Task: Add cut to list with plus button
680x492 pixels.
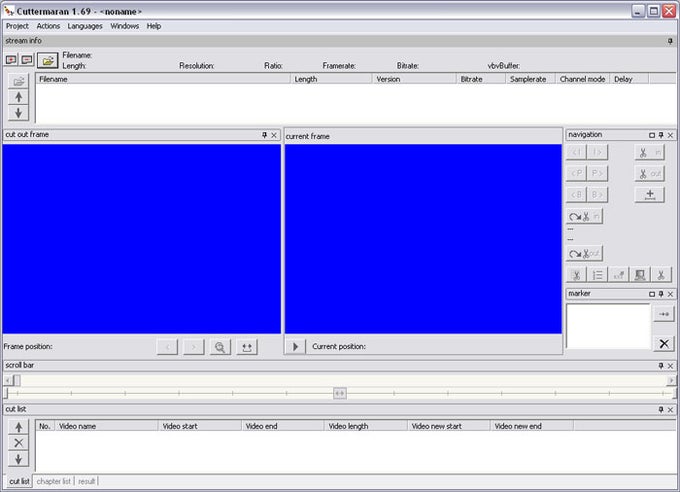Action: point(650,194)
